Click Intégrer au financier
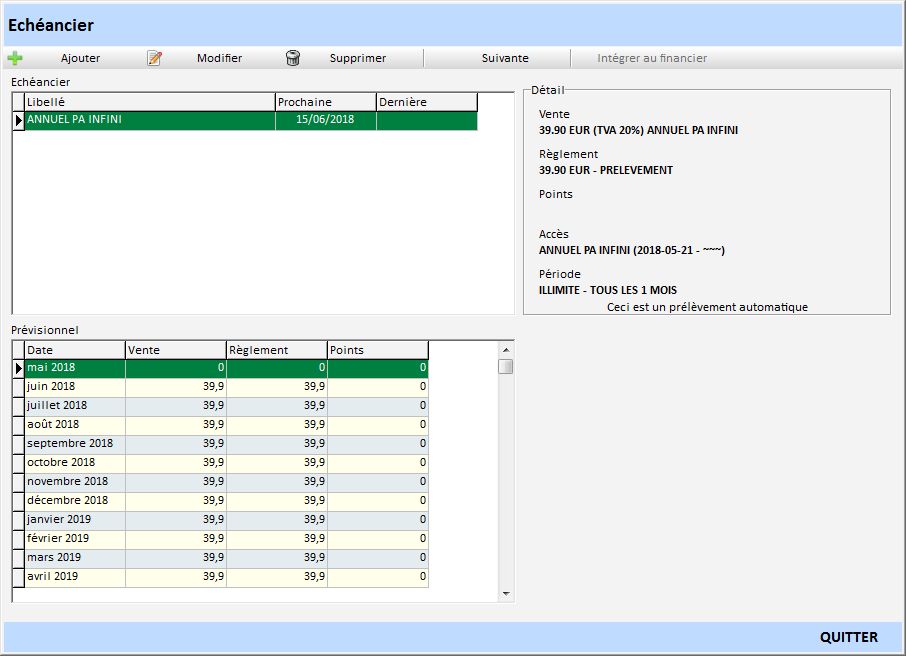Viewport: 906px width, 656px height. pyautogui.click(x=652, y=58)
